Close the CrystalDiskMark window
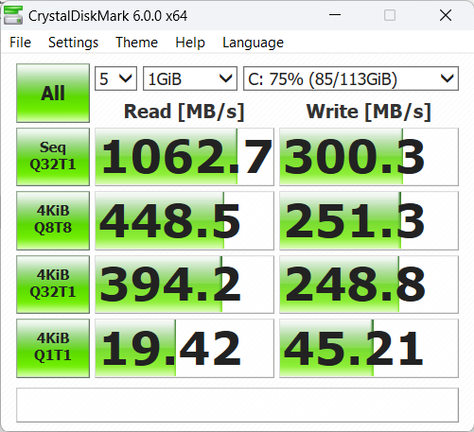 click(x=446, y=15)
